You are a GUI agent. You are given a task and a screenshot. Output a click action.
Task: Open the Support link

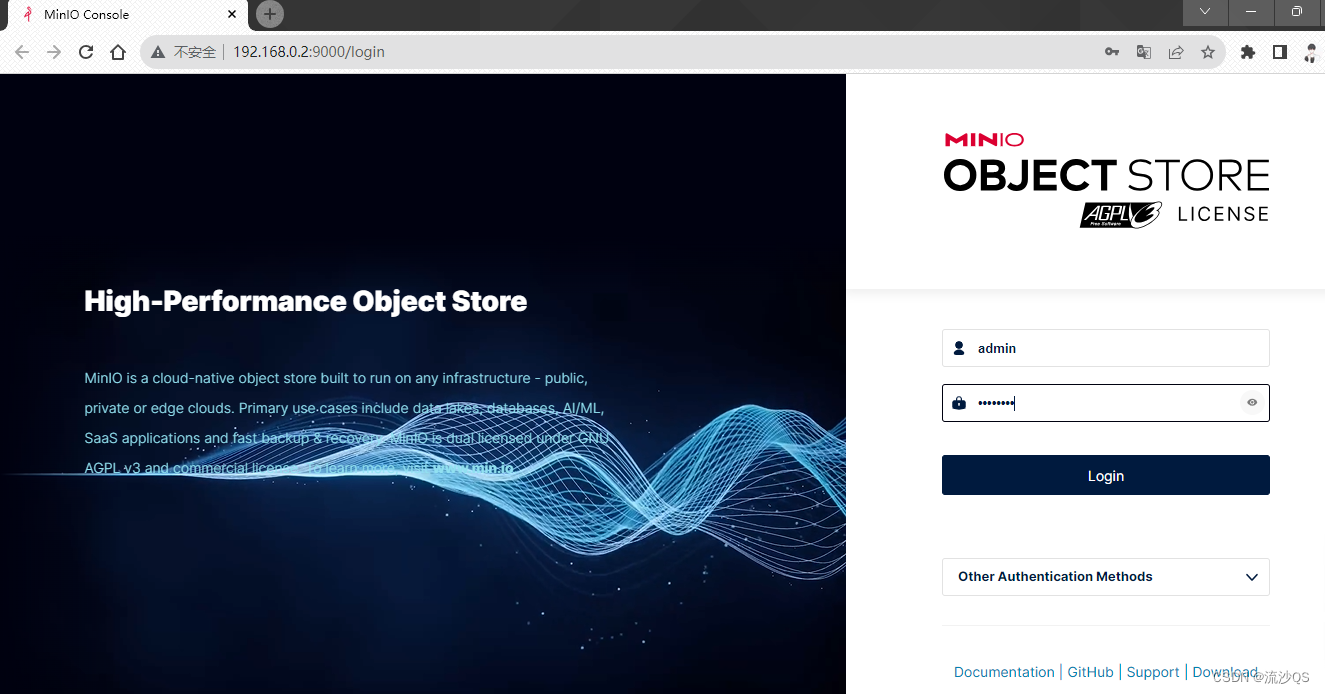(1153, 672)
